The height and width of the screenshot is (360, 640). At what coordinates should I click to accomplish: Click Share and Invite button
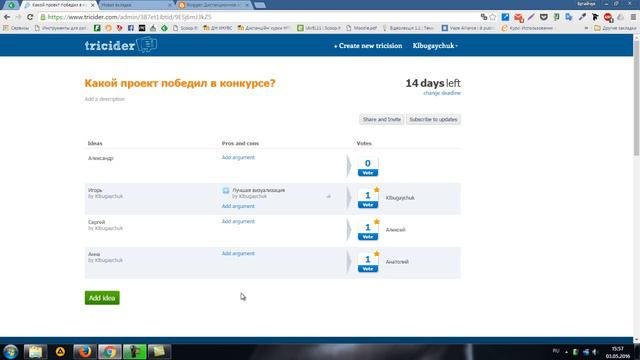click(x=382, y=120)
